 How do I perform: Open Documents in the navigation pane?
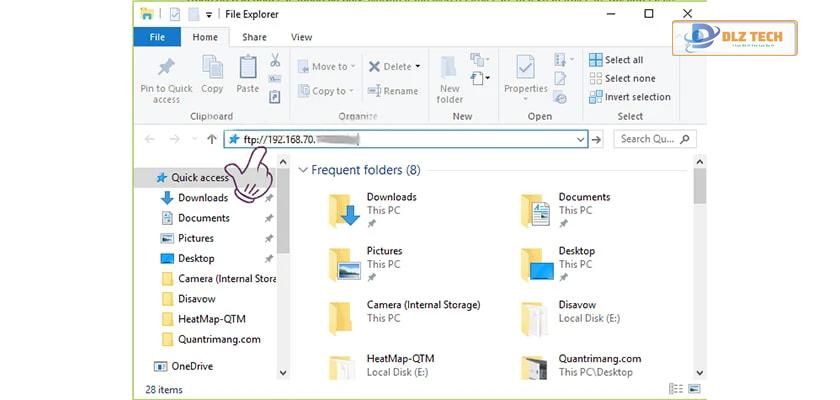coord(204,218)
